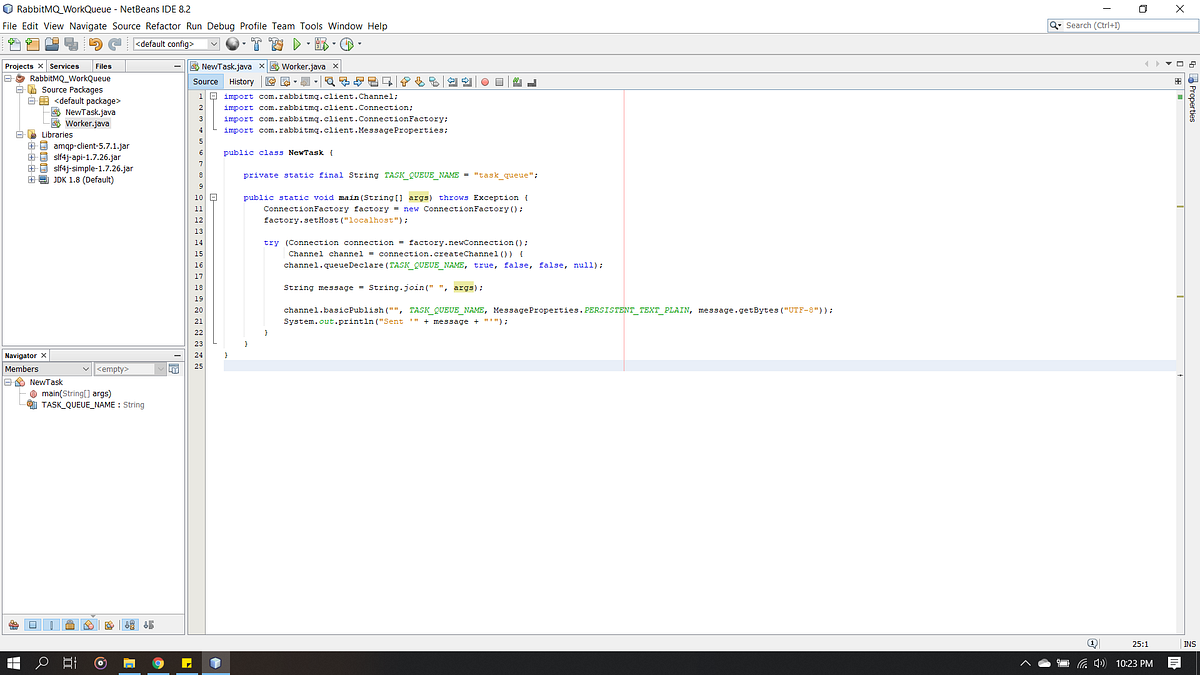Click the Save All icon
Screen dimensions: 1200x675
[x=71, y=44]
